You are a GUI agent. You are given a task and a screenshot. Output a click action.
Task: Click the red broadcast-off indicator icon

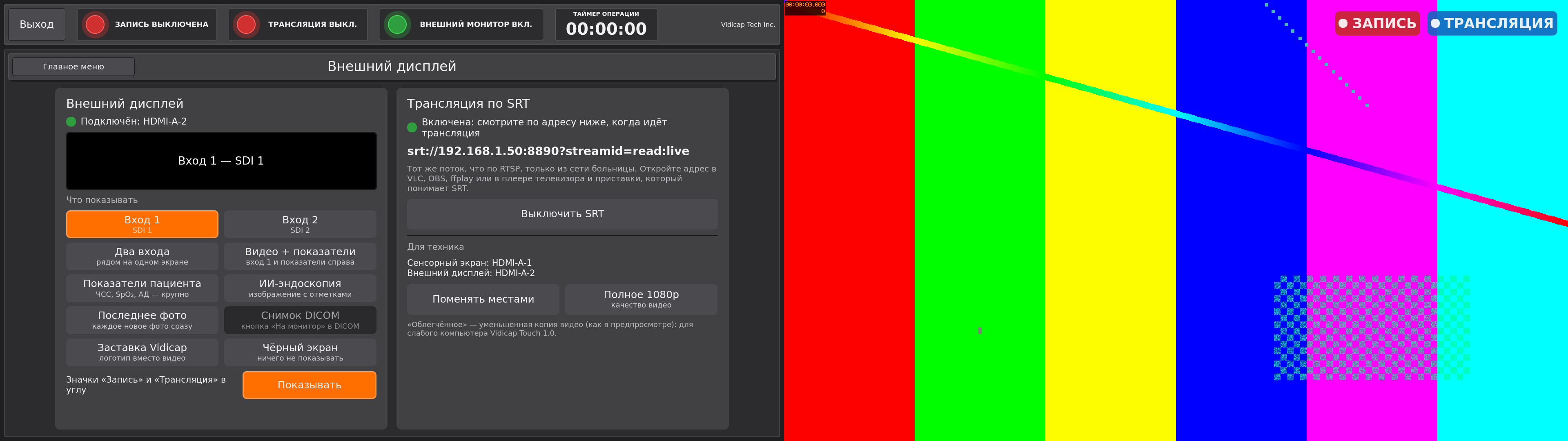pos(246,24)
